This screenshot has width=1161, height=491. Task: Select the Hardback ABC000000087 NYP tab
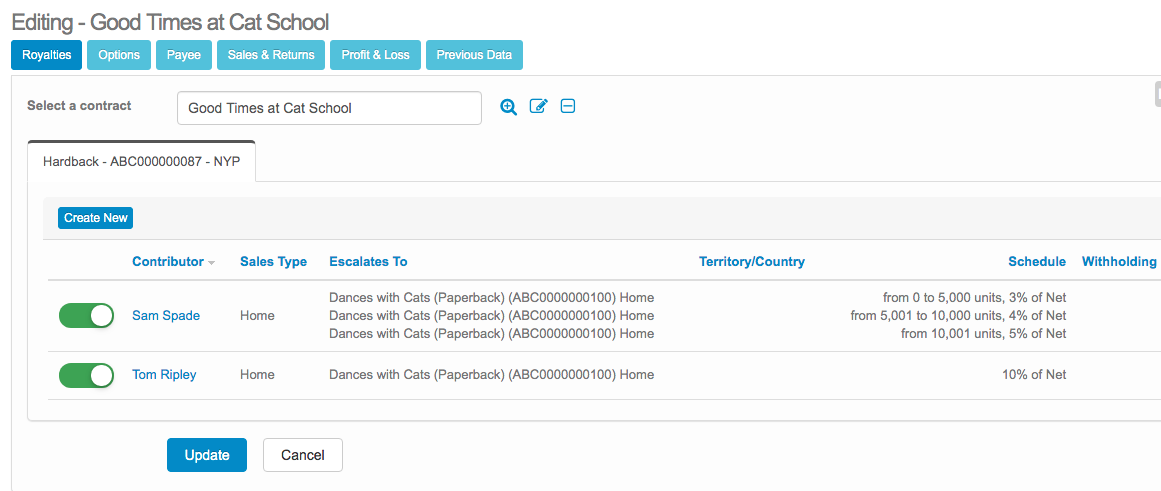[x=141, y=161]
